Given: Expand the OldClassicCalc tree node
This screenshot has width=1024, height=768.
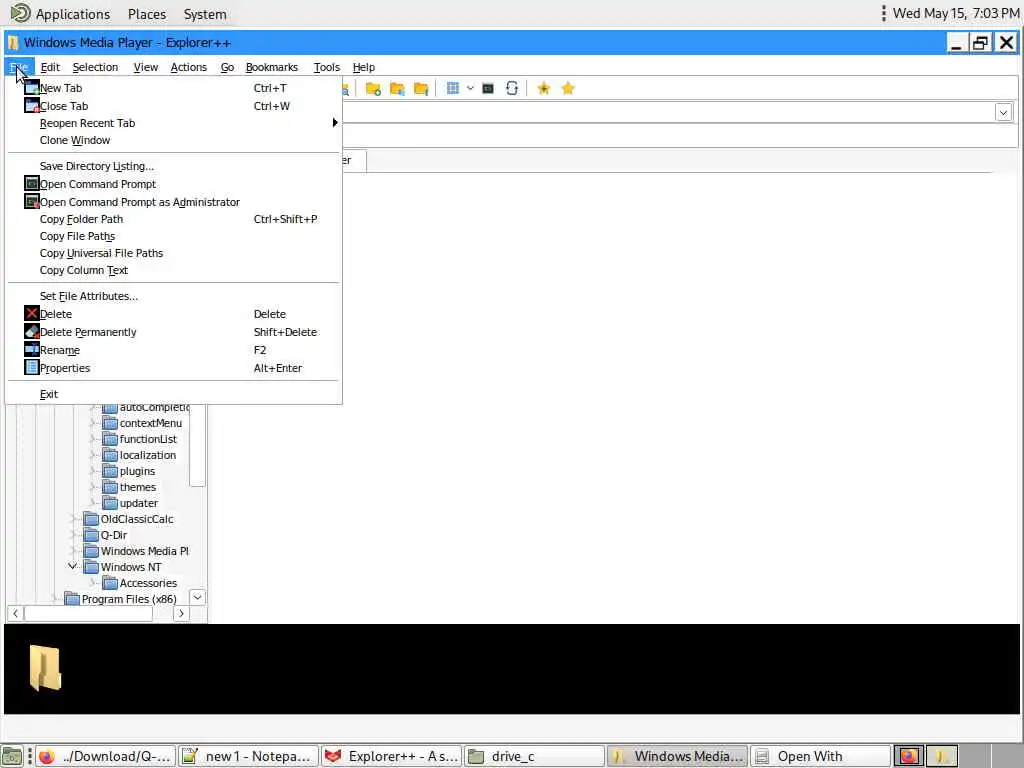Looking at the screenshot, I should (x=73, y=519).
